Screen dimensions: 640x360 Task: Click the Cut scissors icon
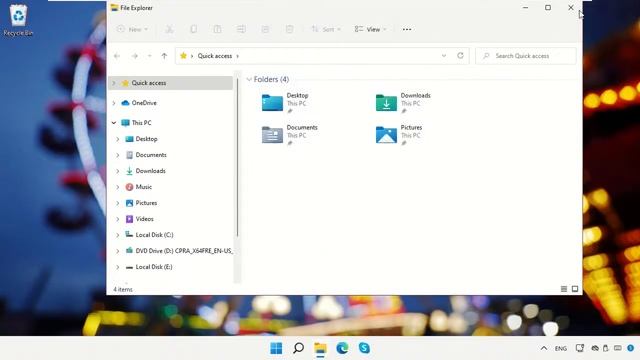coord(169,29)
